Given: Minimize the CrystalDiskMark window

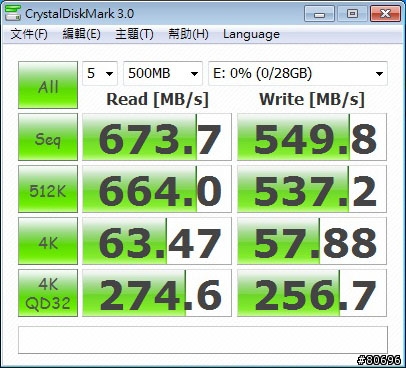Looking at the screenshot, I should point(319,14).
